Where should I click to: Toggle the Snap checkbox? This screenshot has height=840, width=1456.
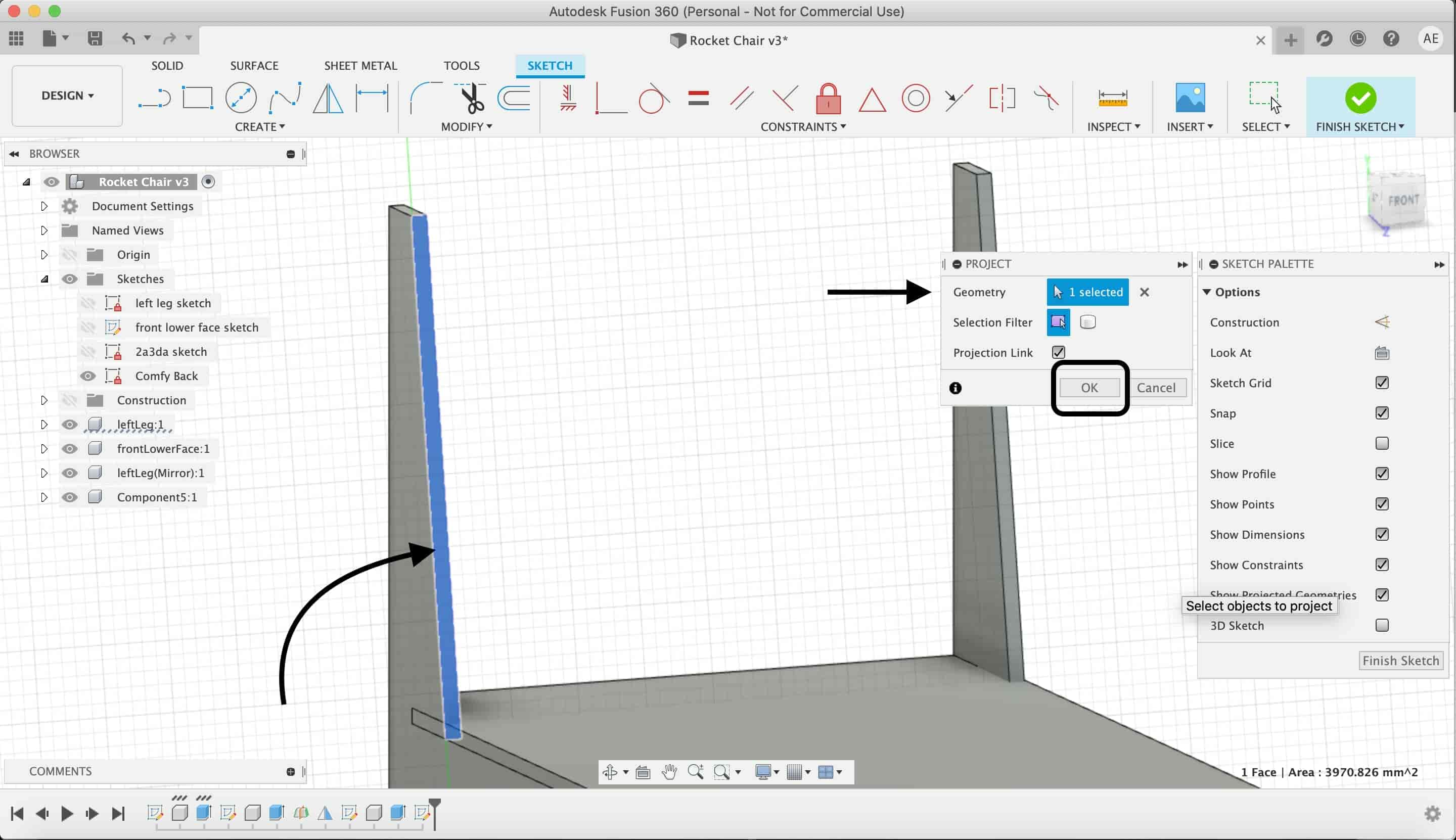tap(1382, 413)
